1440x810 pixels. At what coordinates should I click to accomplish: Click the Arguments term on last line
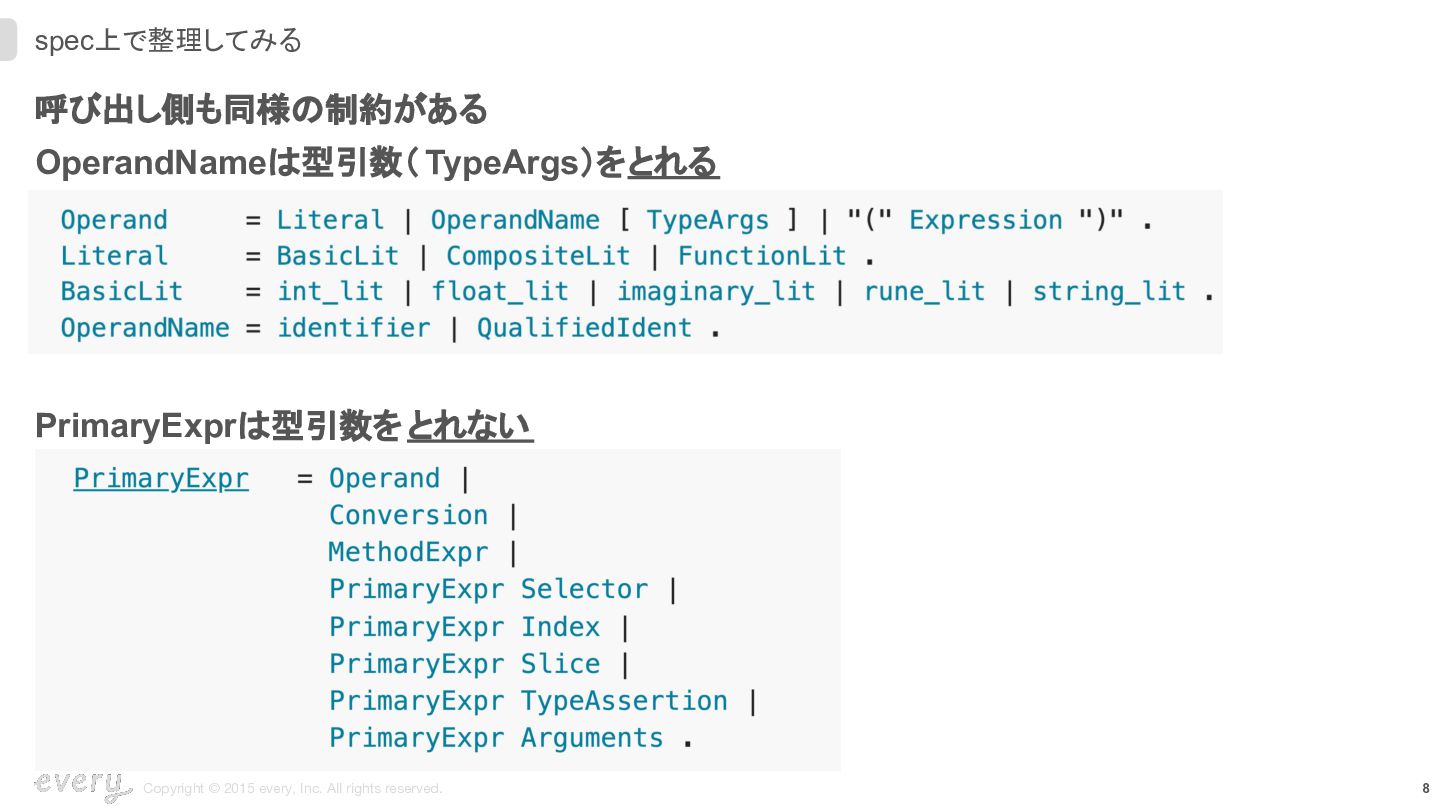[x=592, y=738]
